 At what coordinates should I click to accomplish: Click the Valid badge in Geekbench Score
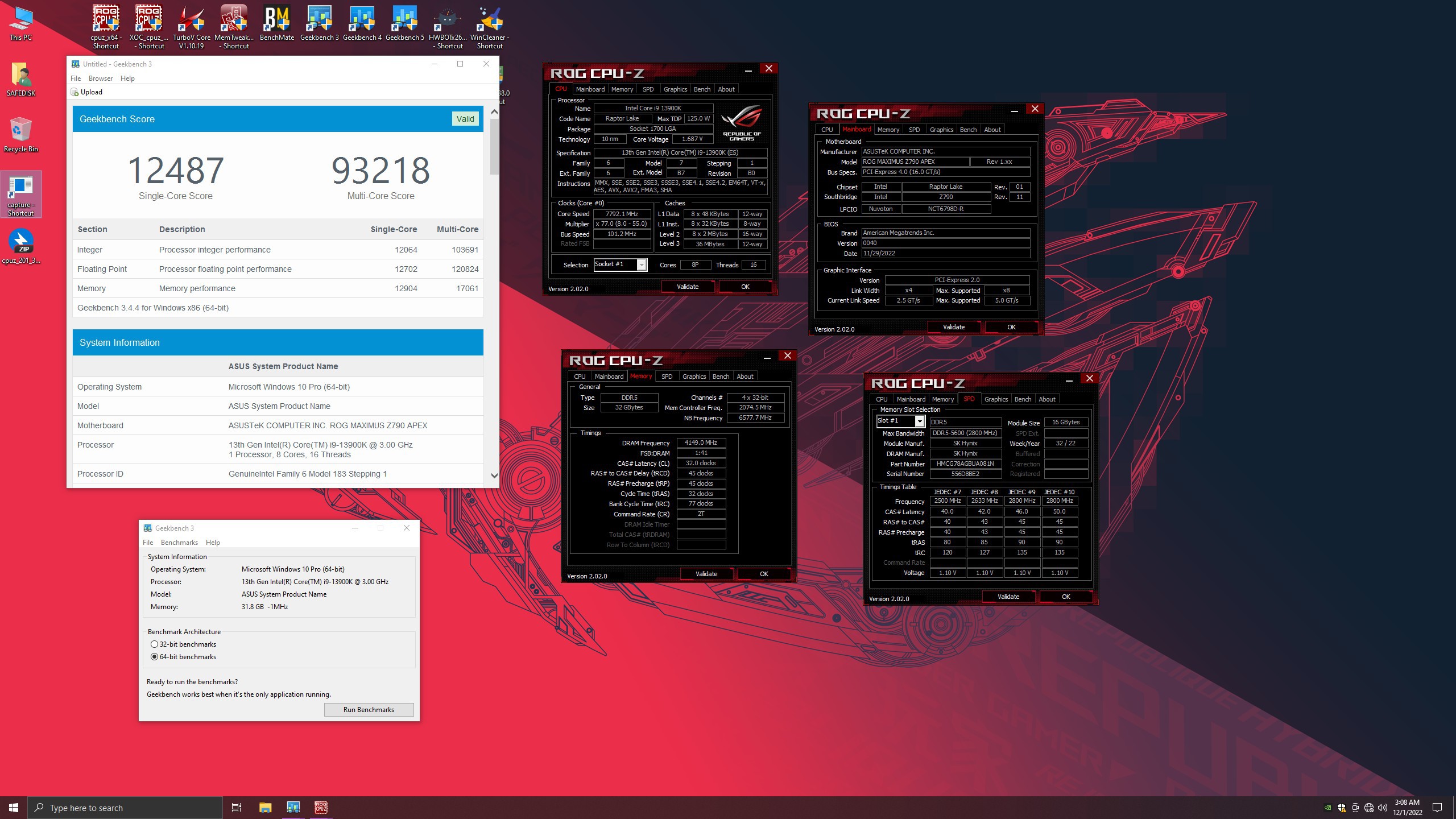click(x=465, y=119)
